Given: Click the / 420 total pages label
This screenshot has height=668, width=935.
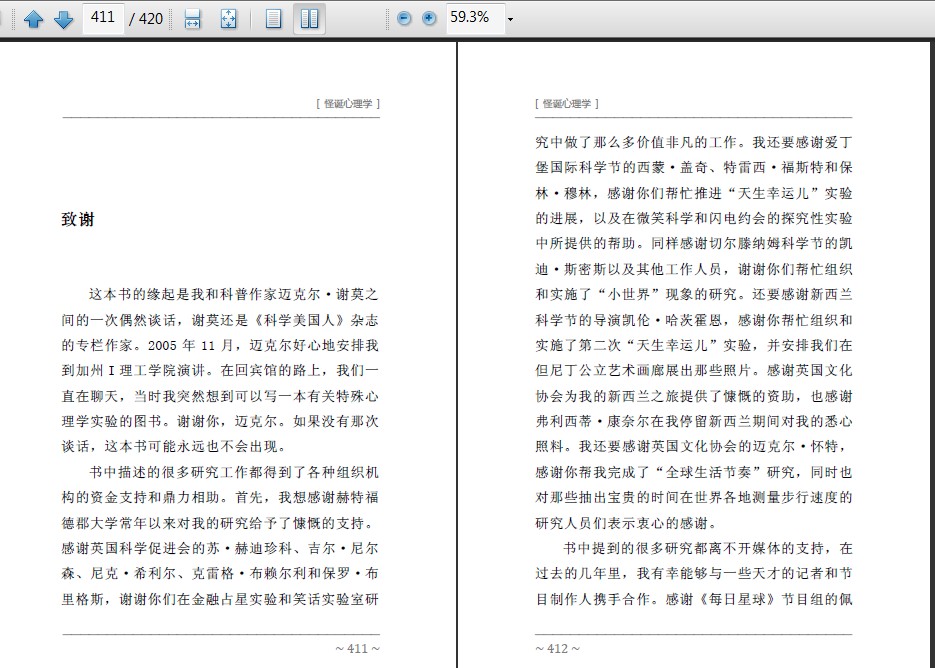Looking at the screenshot, I should 146,18.
